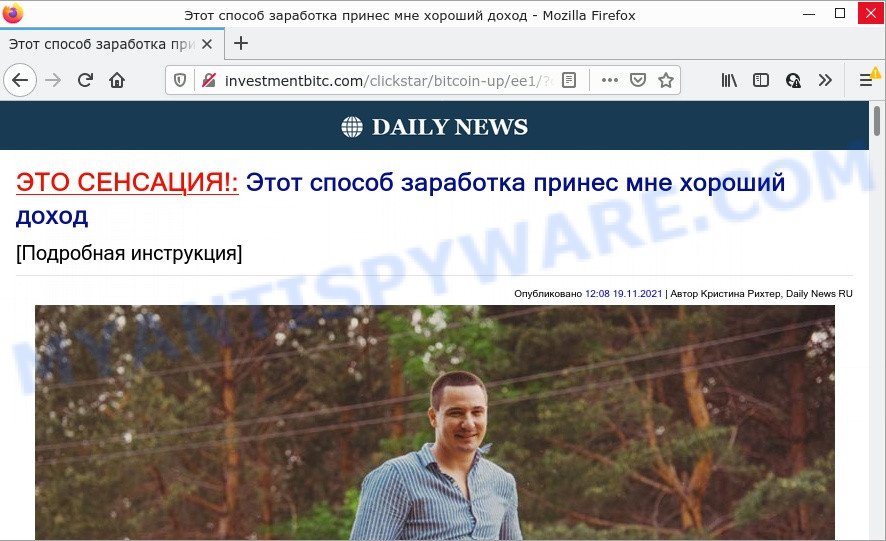Select the tab titled Этот способ заработка
Image resolution: width=886 pixels, height=541 pixels.
tap(102, 44)
